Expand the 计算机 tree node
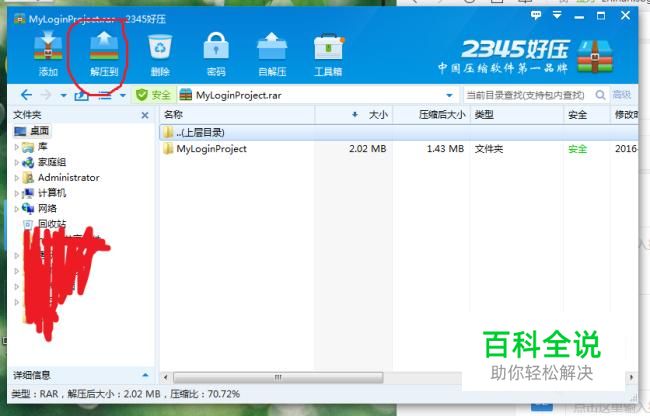Image resolution: width=650 pixels, height=416 pixels. (x=17, y=193)
